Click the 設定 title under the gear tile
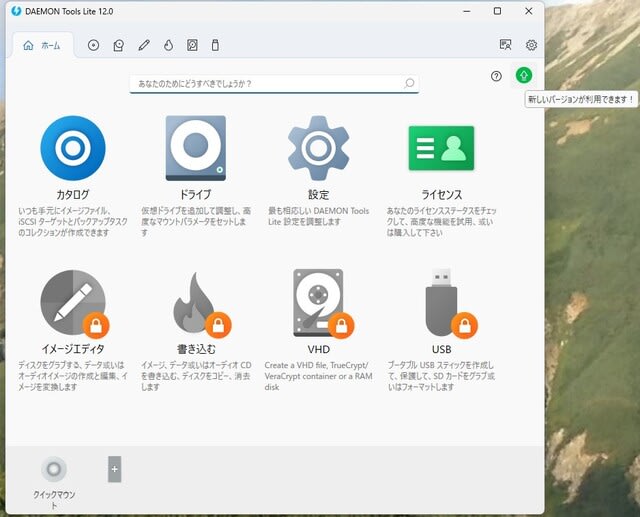 click(318, 195)
